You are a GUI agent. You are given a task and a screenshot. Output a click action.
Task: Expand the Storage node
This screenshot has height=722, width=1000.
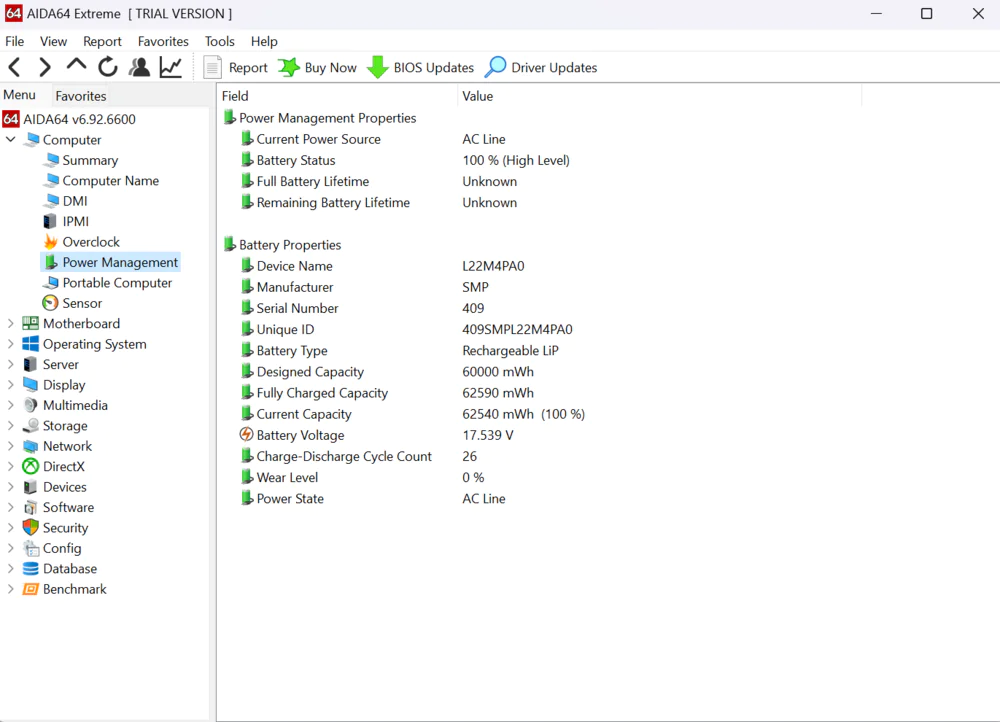tap(11, 425)
